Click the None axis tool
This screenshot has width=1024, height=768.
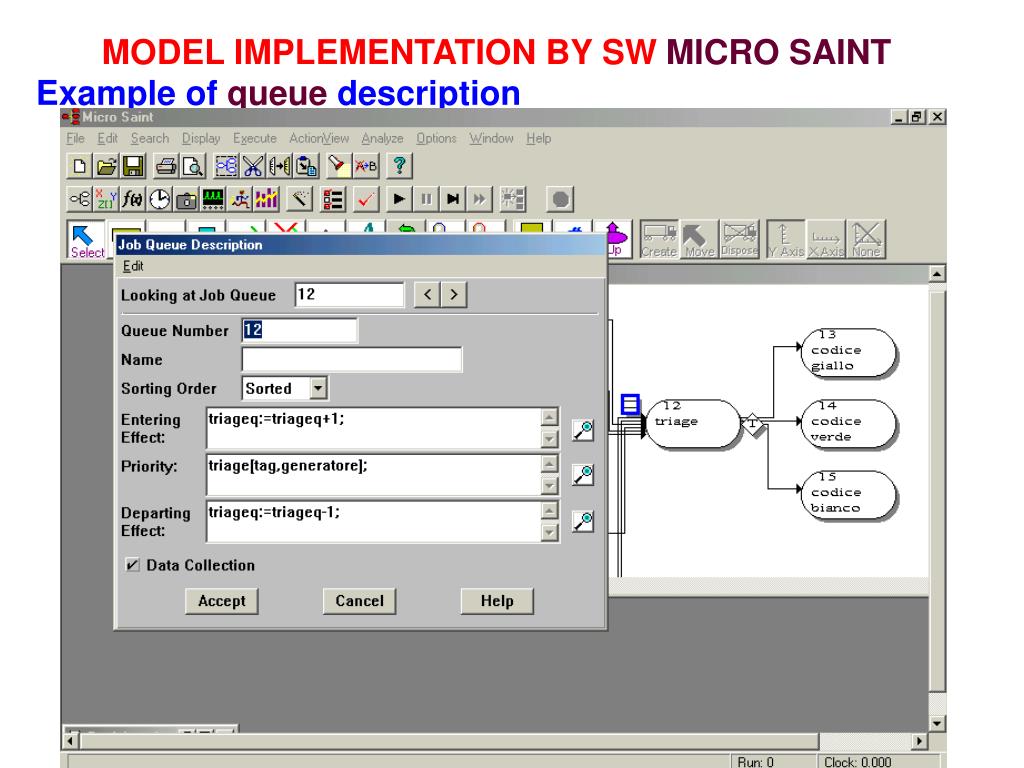coord(866,240)
